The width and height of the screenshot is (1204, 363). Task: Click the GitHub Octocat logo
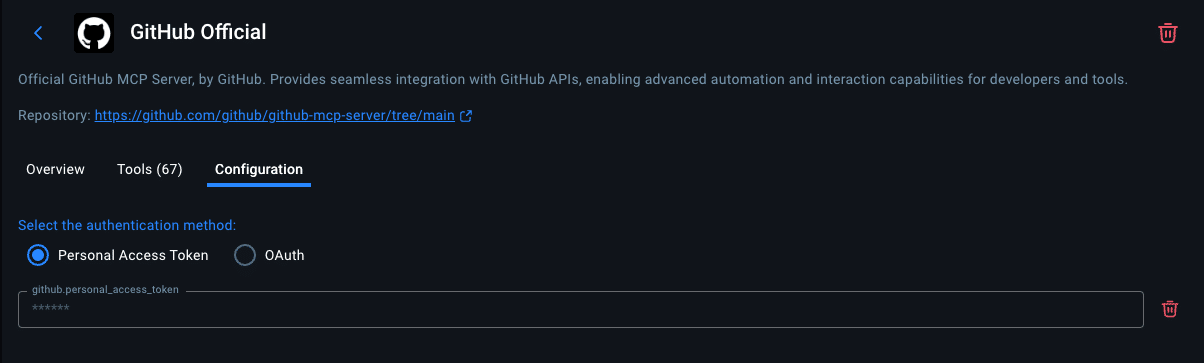(93, 33)
